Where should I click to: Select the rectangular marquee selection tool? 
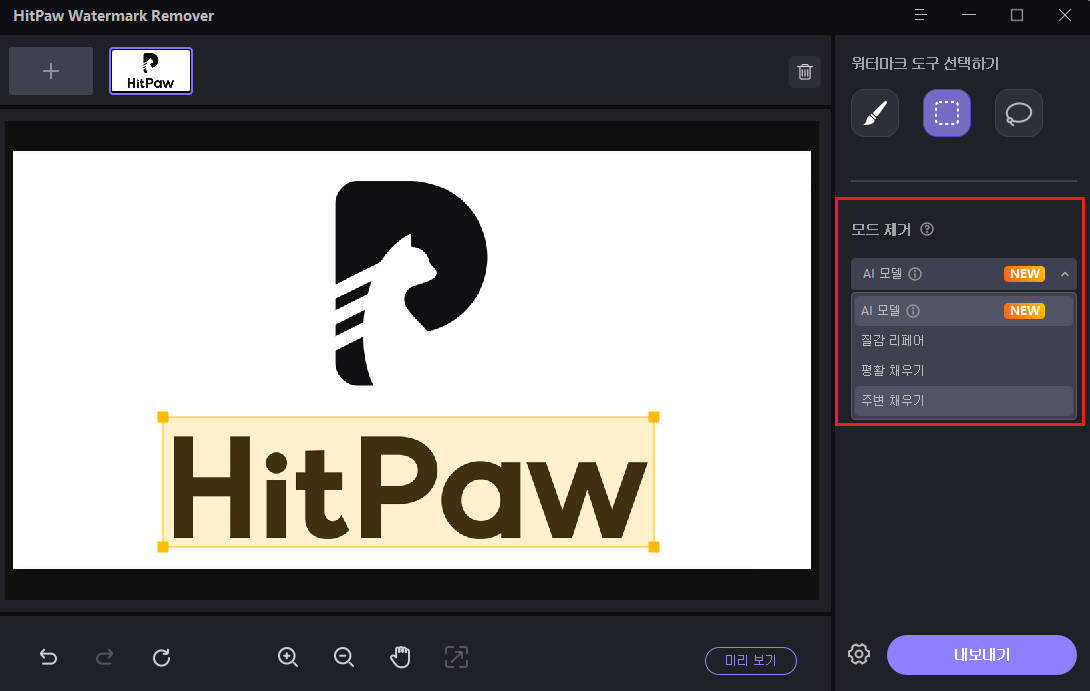[x=946, y=113]
